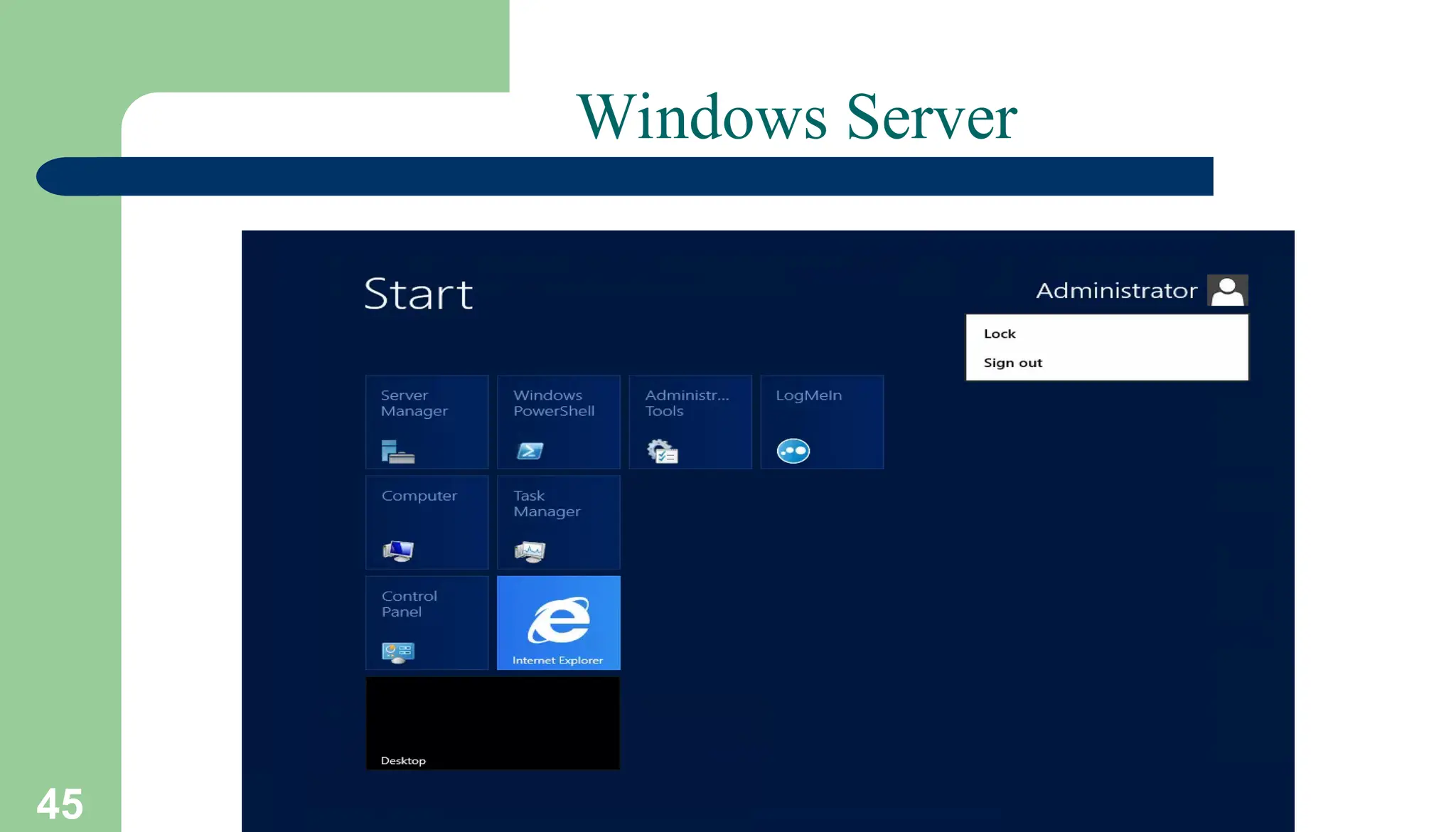
Task: Launch the Task Manager tile
Action: 558,522
